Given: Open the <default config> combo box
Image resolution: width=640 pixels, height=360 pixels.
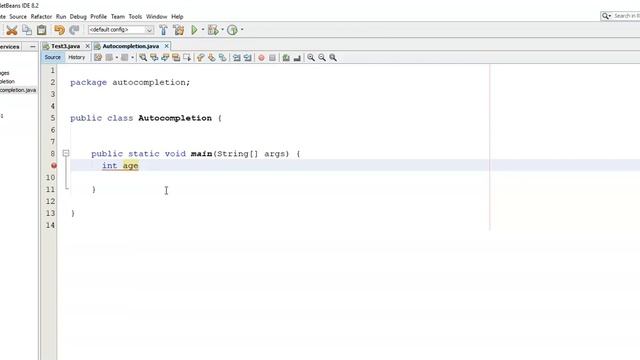Looking at the screenshot, I should (x=121, y=30).
